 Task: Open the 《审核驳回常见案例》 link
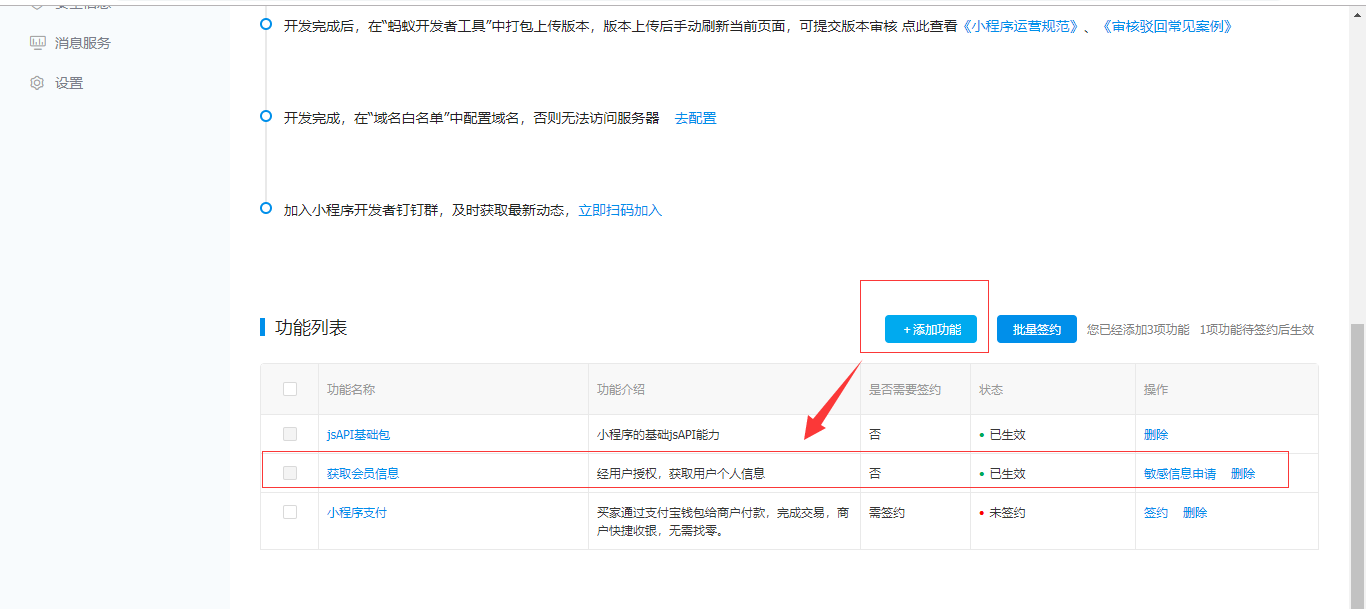(1168, 26)
